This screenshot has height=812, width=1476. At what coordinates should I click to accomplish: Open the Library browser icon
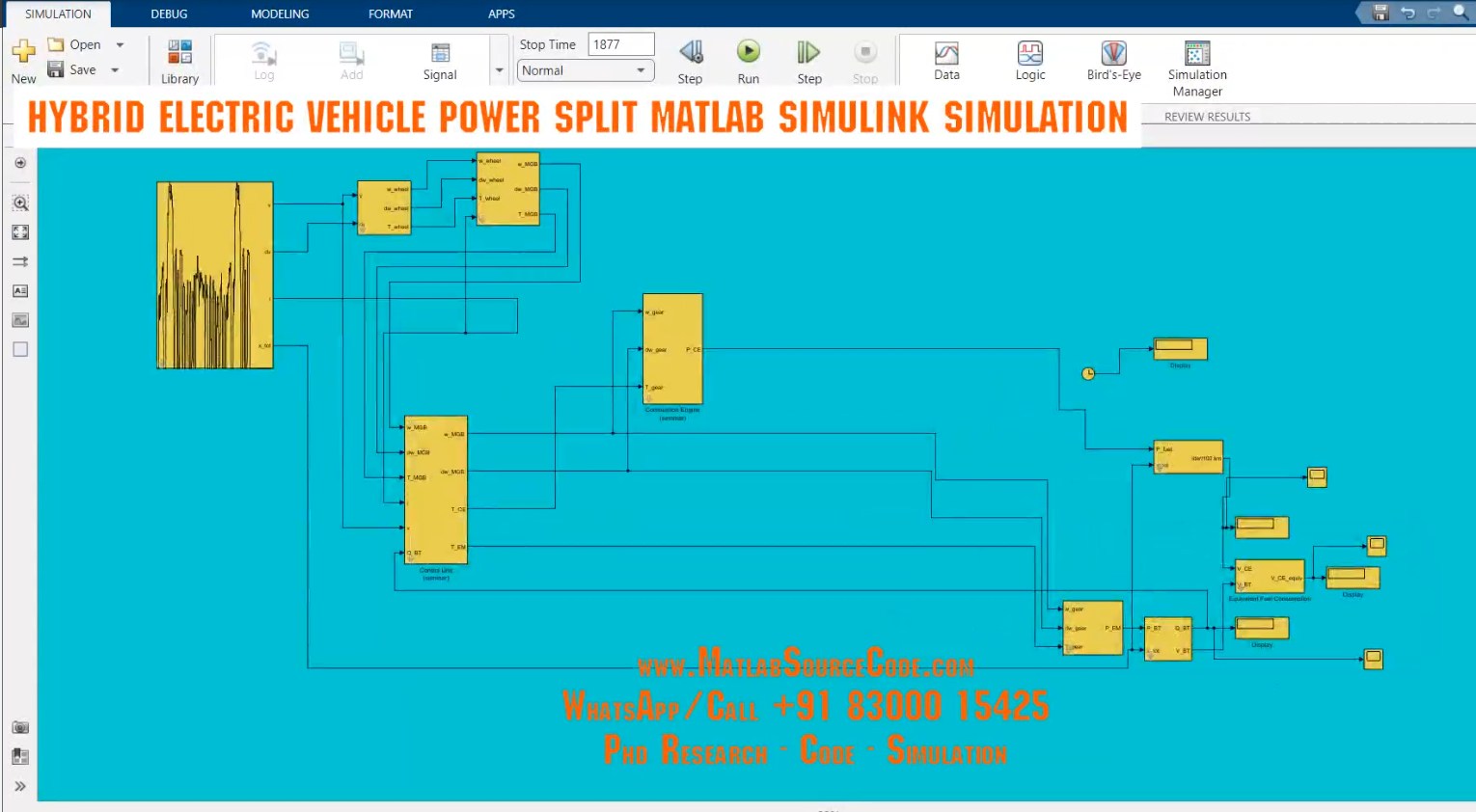[x=179, y=52]
